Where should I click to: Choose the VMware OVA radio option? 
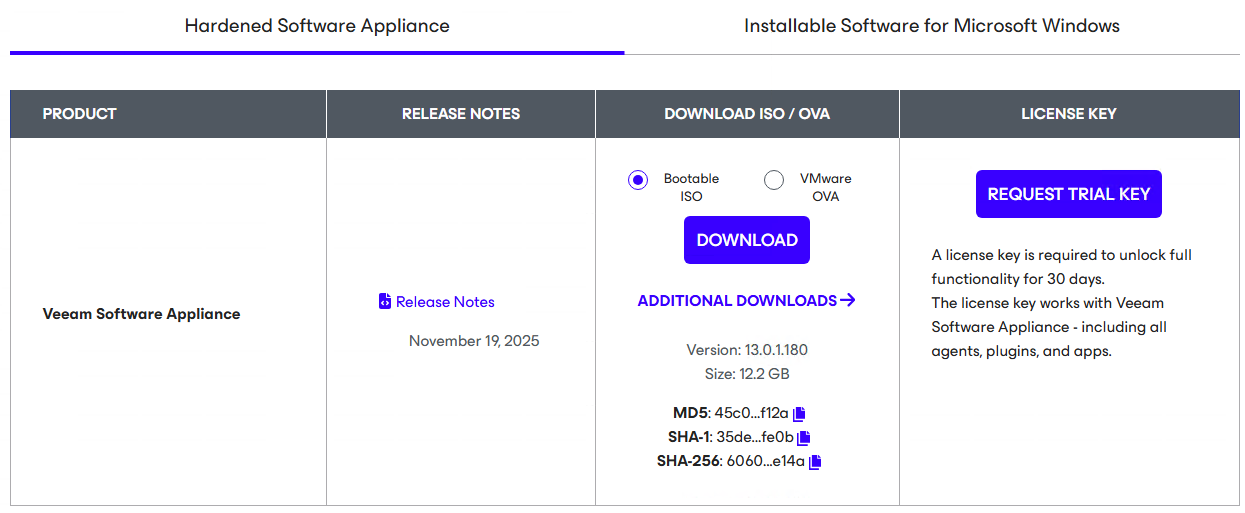tap(774, 180)
